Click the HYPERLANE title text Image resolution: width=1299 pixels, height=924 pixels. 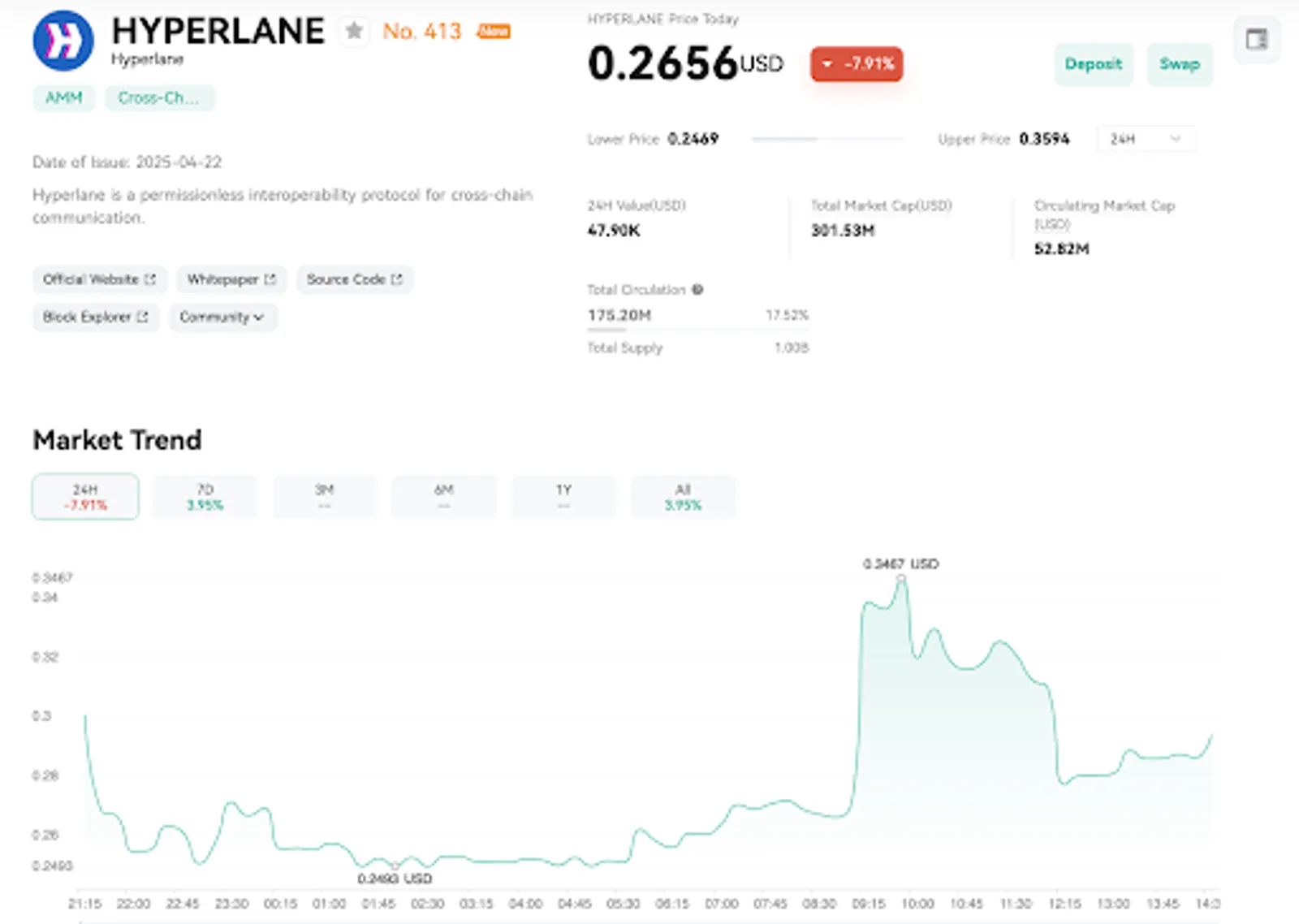(x=218, y=31)
